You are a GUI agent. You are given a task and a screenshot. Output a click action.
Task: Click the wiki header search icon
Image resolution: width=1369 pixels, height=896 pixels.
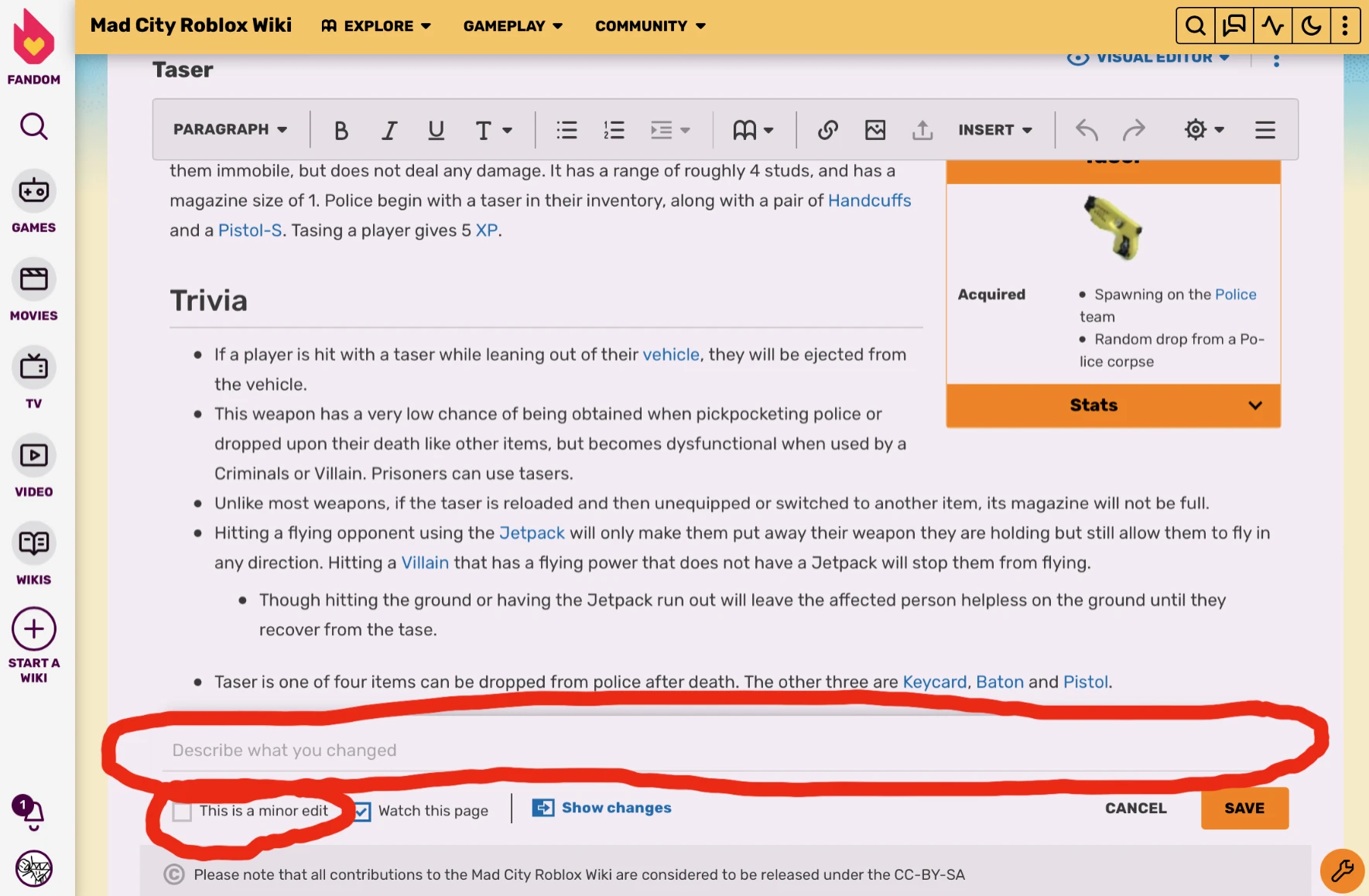click(1195, 26)
